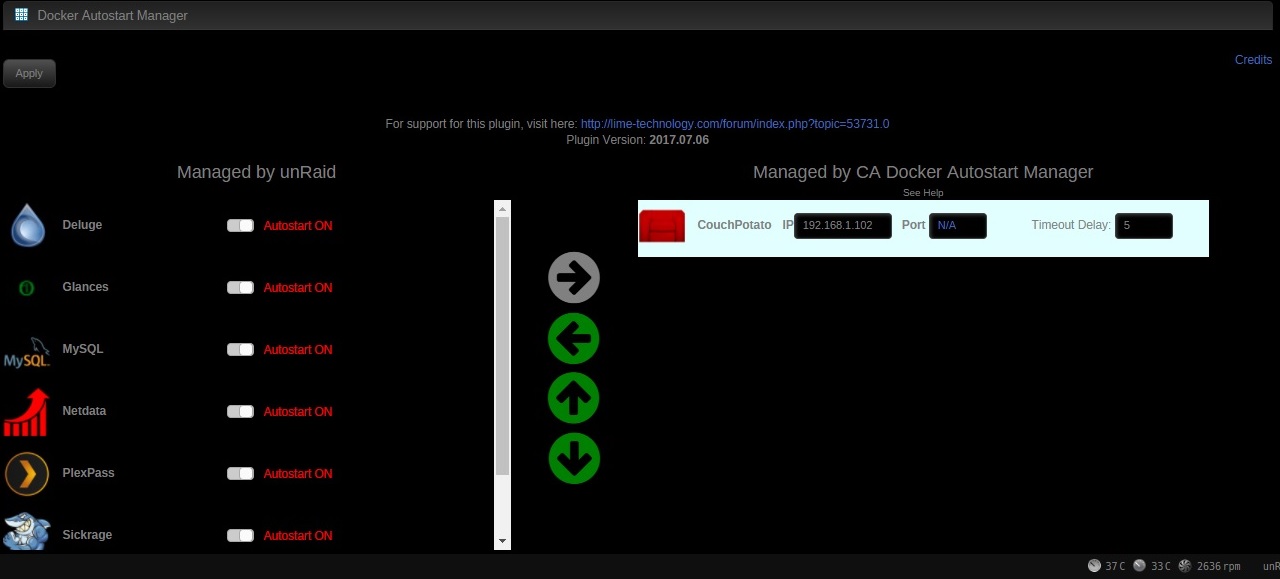Select the Deluge container name
Image resolution: width=1280 pixels, height=579 pixels.
click(x=82, y=225)
